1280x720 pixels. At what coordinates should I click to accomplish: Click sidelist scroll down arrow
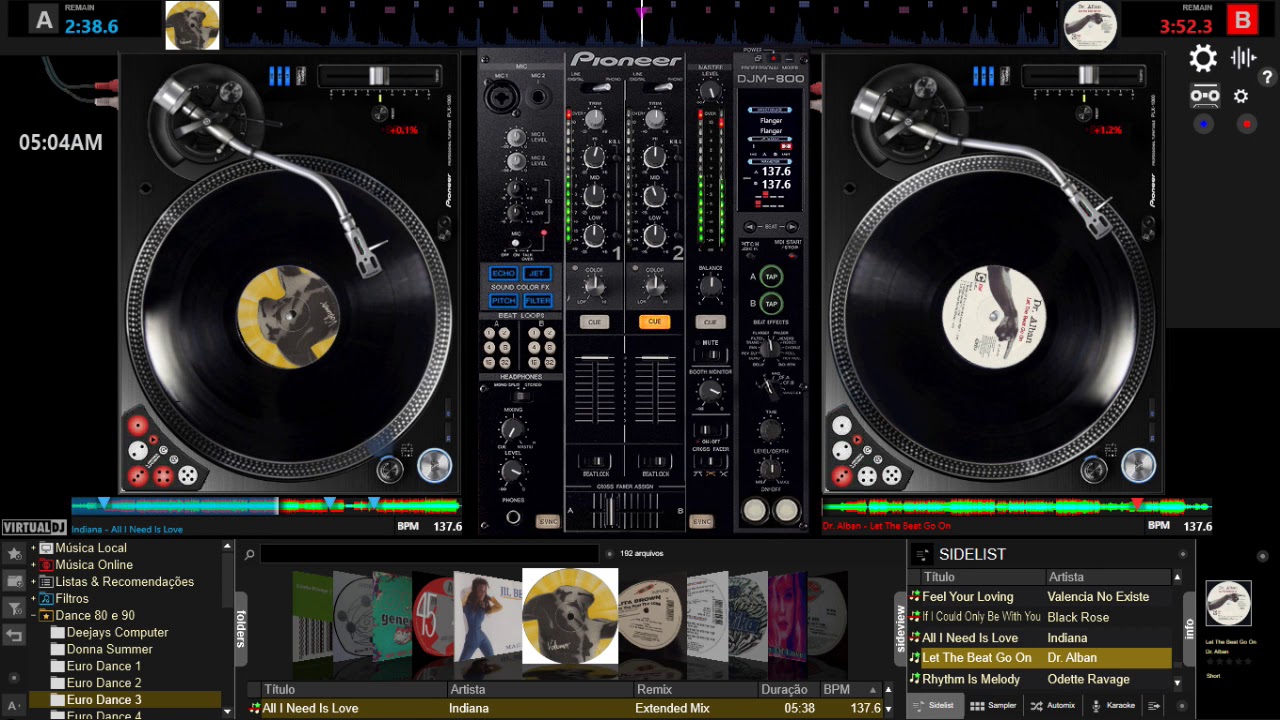click(x=1177, y=683)
